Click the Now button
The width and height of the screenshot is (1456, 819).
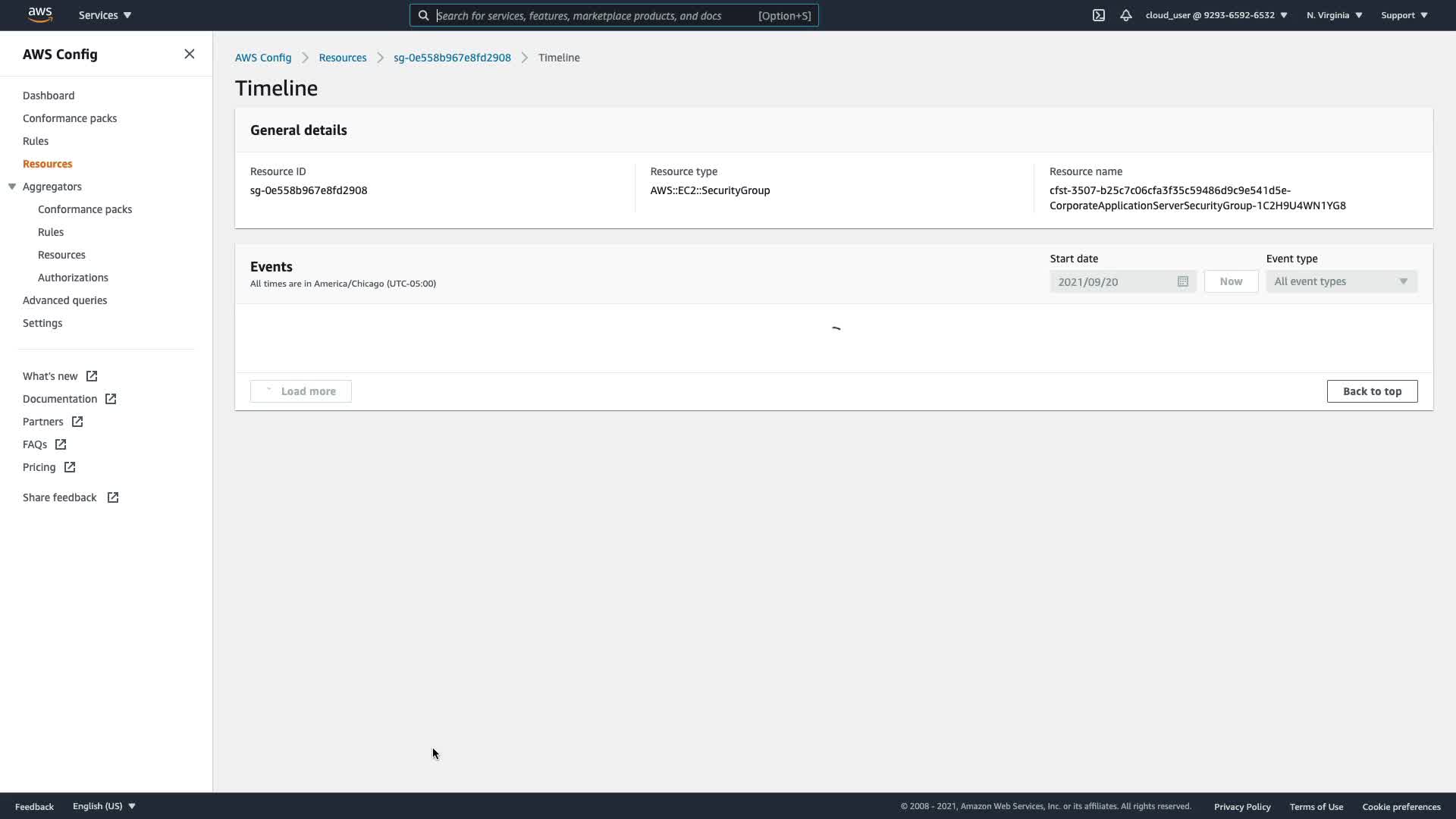click(1230, 281)
